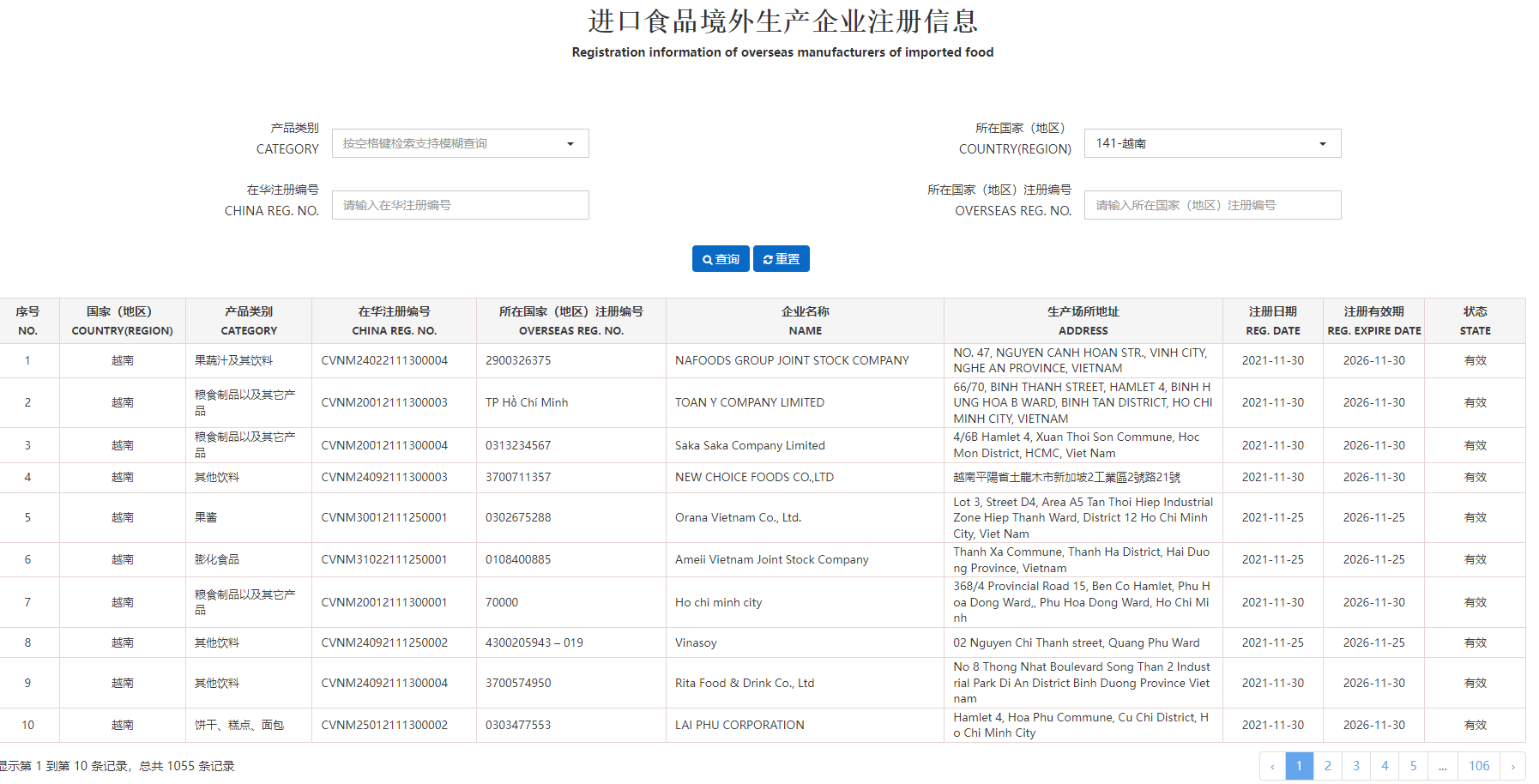Click the LAI PHU CORPORATION name cell

pyautogui.click(x=739, y=726)
